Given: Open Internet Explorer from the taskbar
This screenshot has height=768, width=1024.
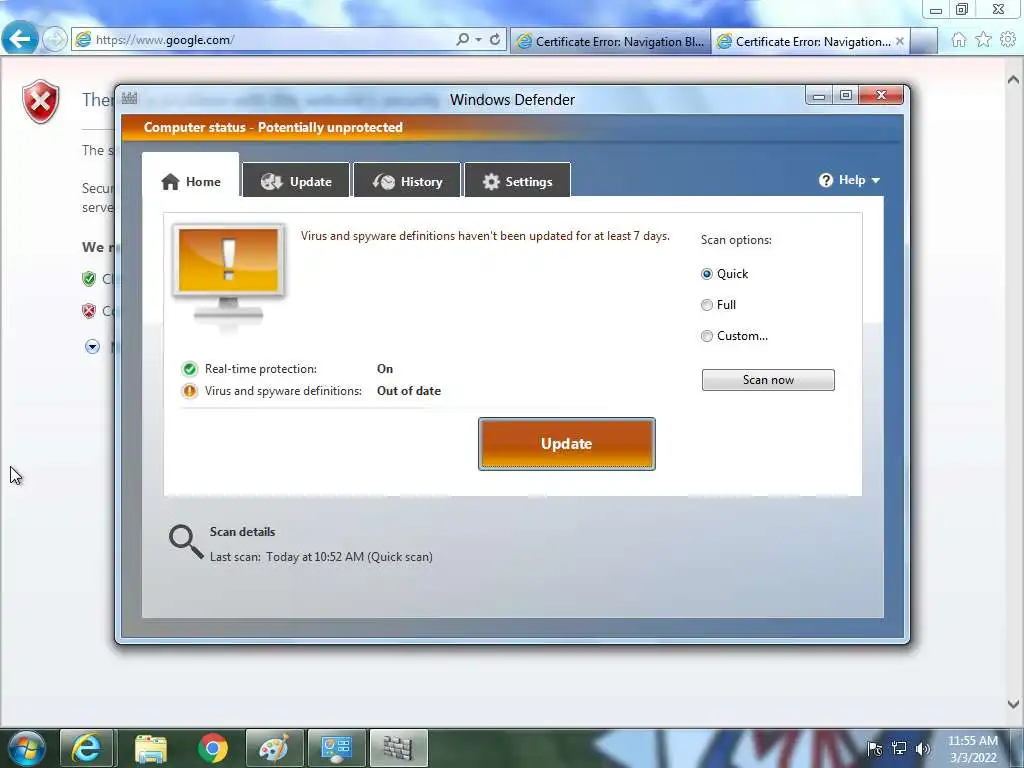Looking at the screenshot, I should point(87,748).
